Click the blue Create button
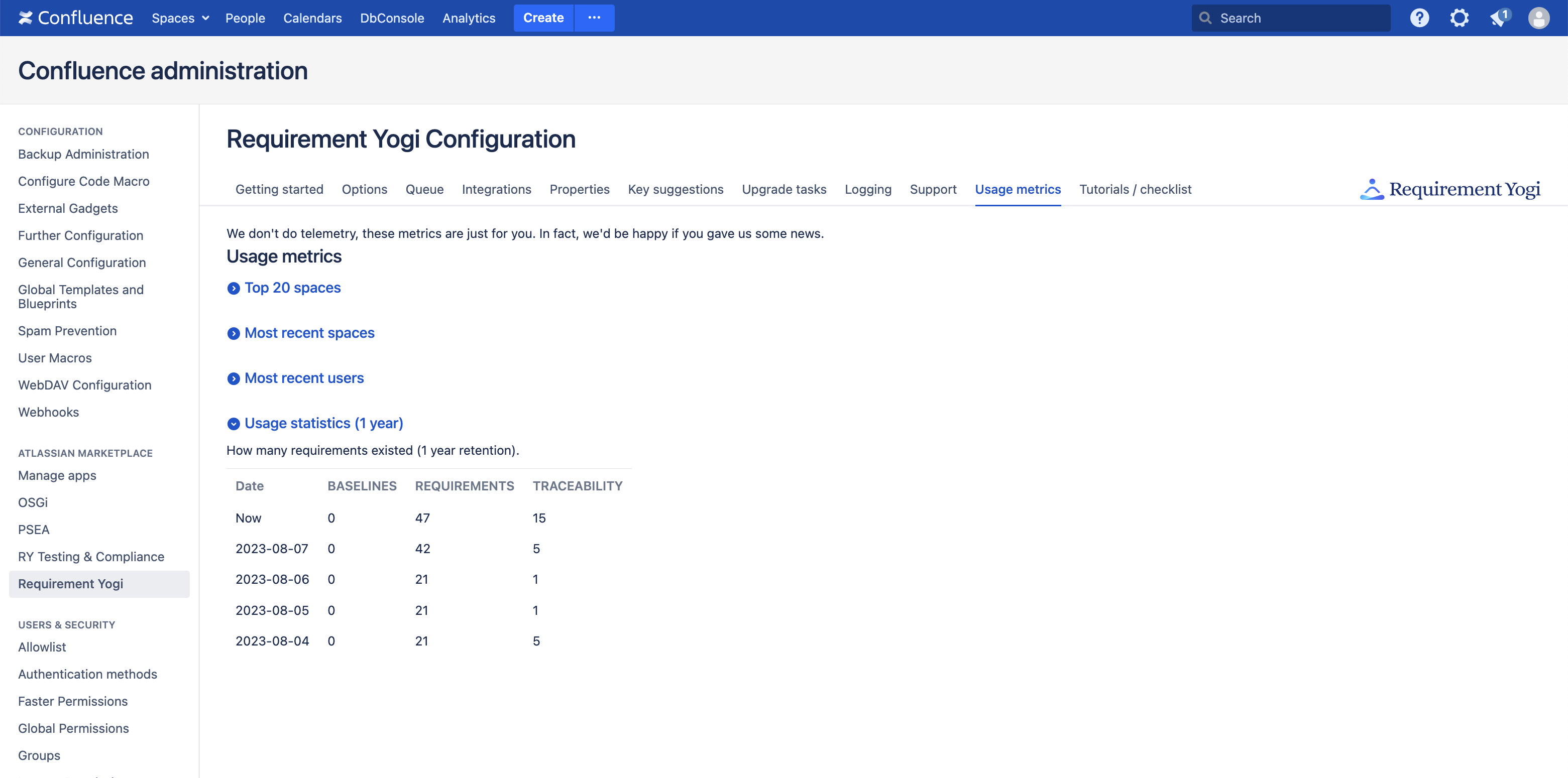 coord(543,18)
